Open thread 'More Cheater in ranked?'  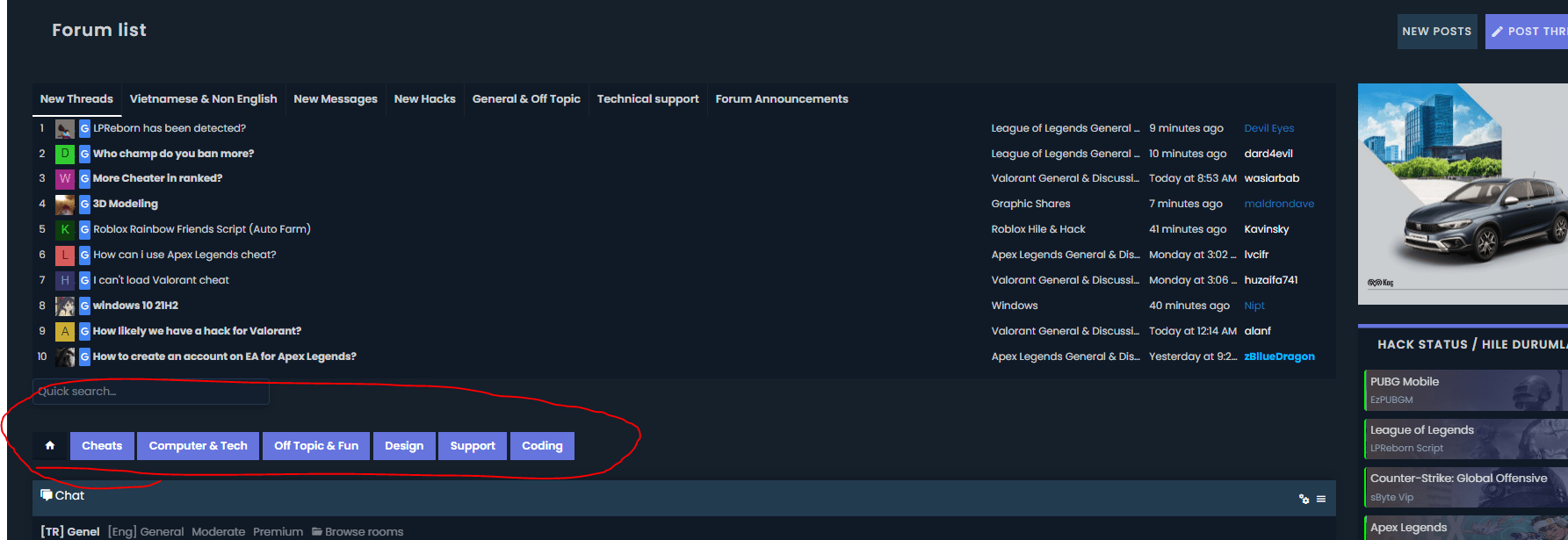pos(158,178)
